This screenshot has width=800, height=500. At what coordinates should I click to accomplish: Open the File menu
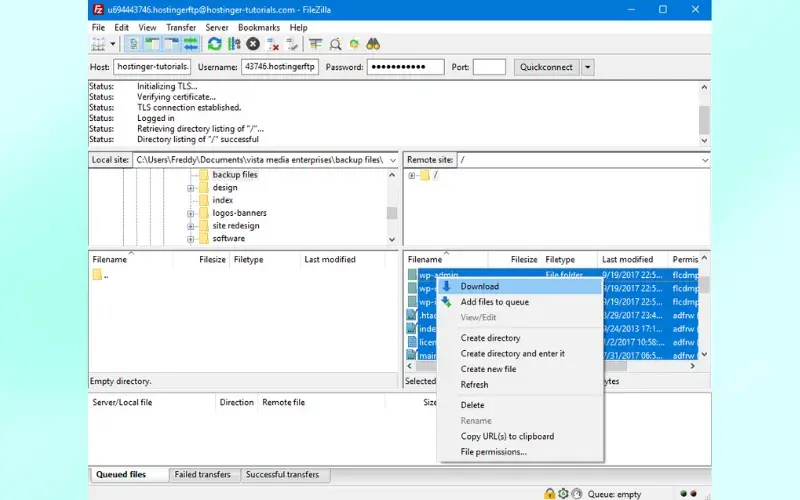[98, 28]
